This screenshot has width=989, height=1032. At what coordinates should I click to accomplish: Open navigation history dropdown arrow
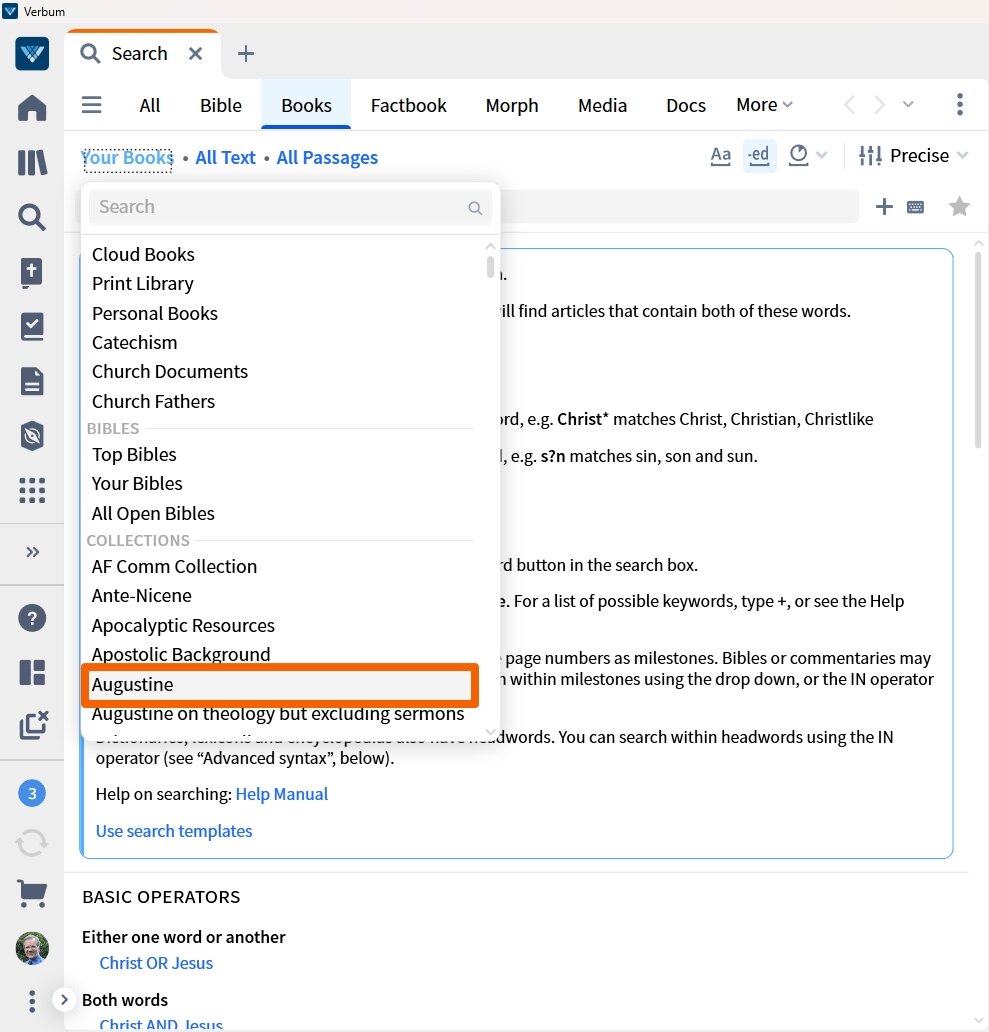[908, 105]
